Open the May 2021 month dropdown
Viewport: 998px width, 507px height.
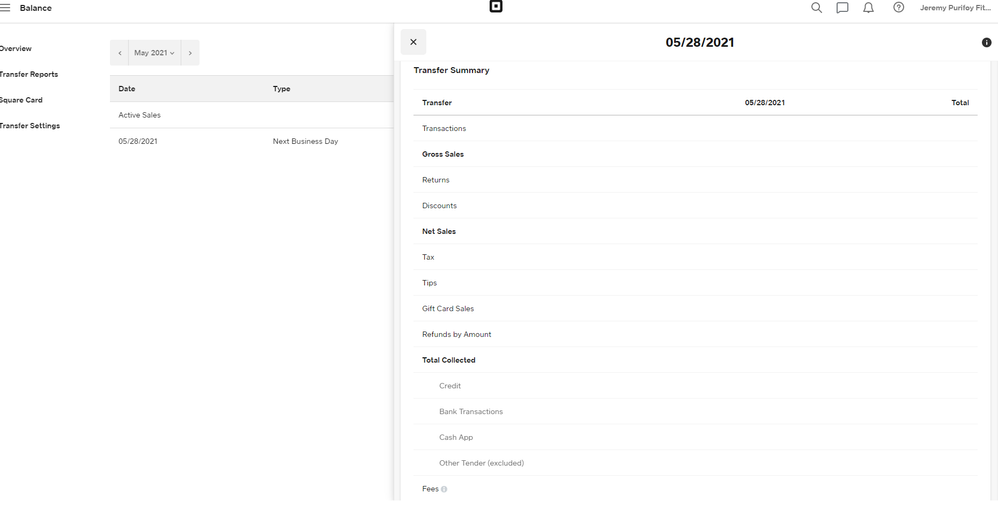pyautogui.click(x=154, y=53)
